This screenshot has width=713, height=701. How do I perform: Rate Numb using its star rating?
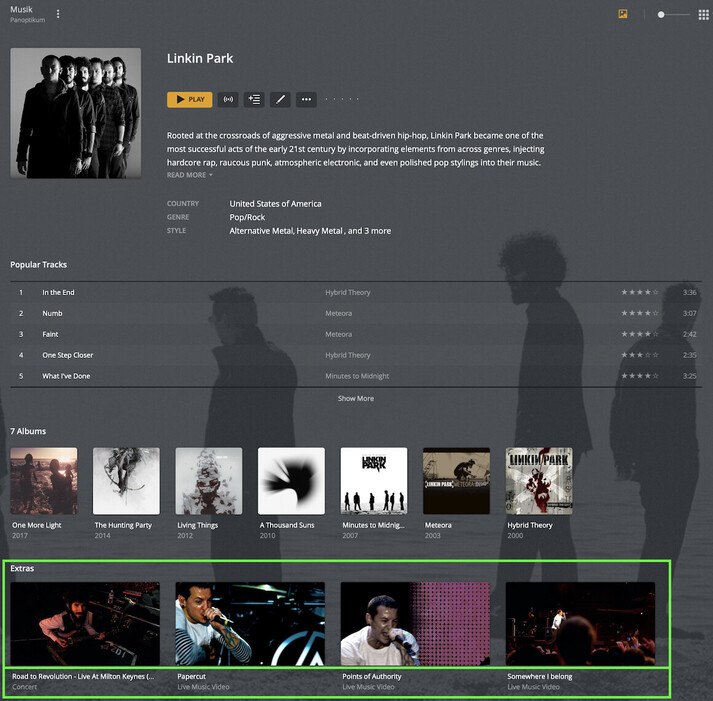click(x=640, y=313)
